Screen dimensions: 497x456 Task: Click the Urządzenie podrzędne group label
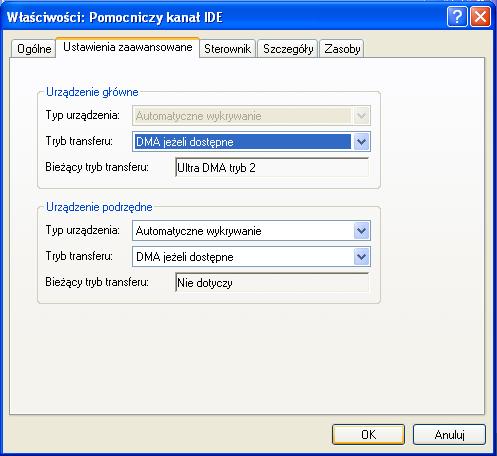[99, 207]
